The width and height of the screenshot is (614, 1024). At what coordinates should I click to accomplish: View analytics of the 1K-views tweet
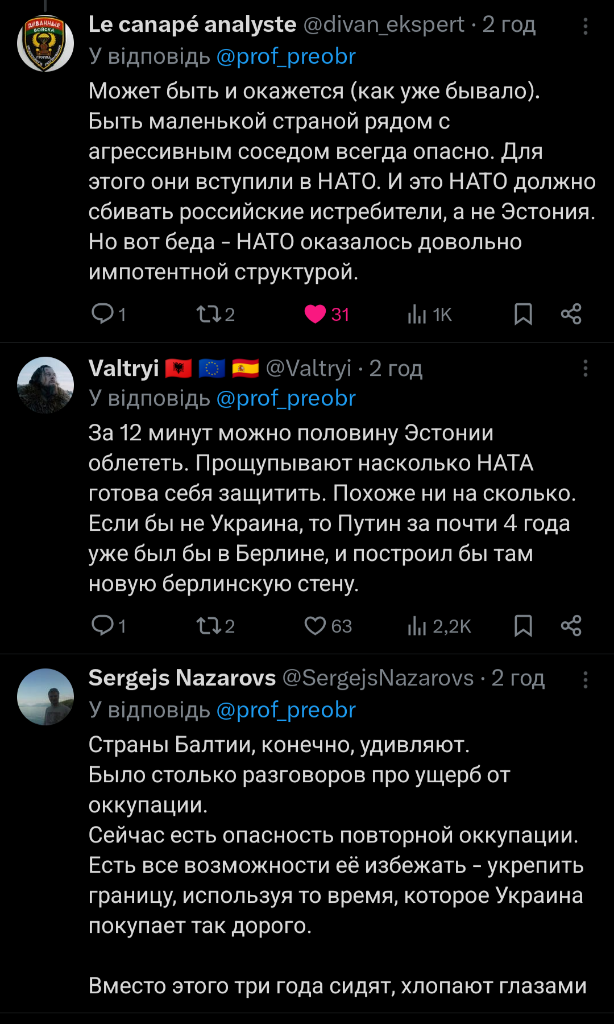click(417, 314)
